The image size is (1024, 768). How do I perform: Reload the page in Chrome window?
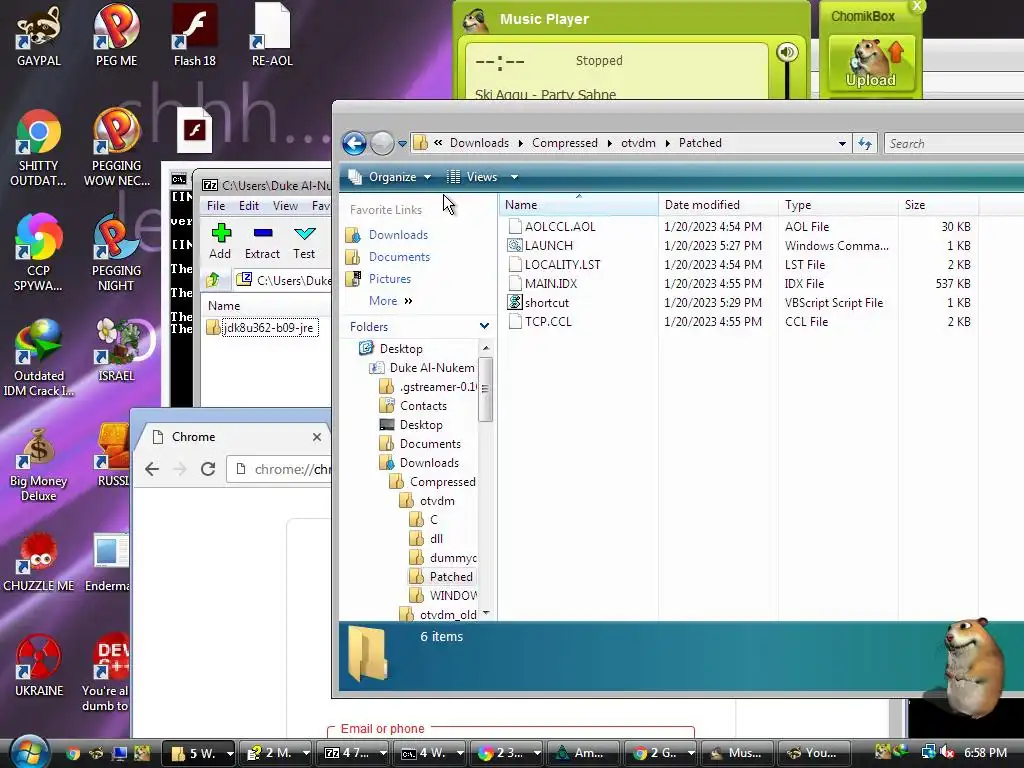coord(208,469)
